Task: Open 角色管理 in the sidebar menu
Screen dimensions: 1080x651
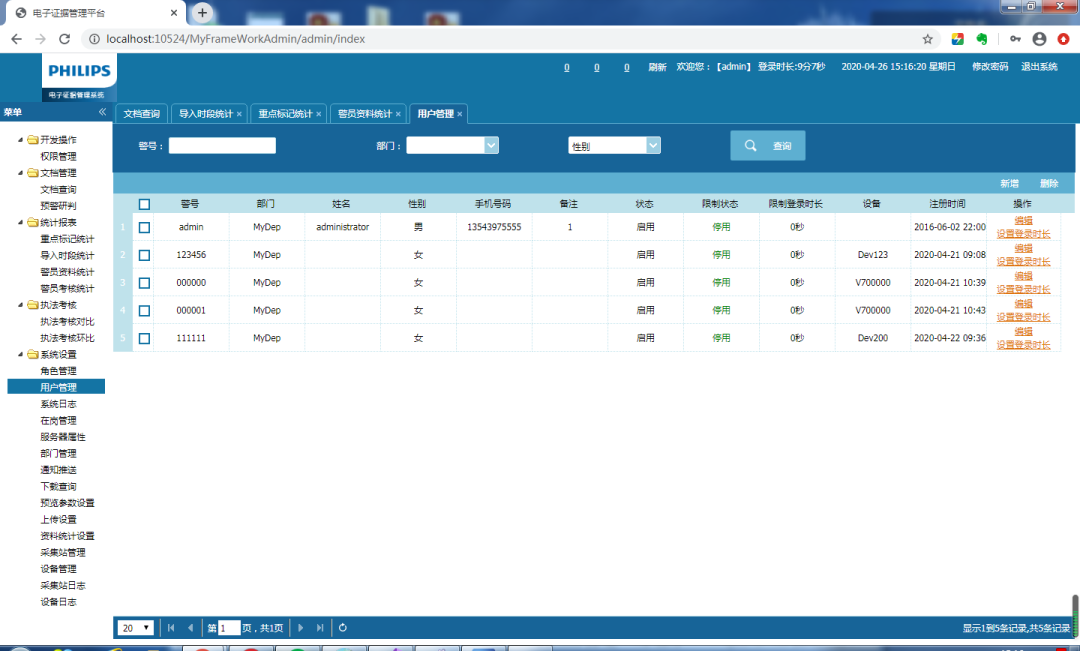Action: [x=58, y=371]
